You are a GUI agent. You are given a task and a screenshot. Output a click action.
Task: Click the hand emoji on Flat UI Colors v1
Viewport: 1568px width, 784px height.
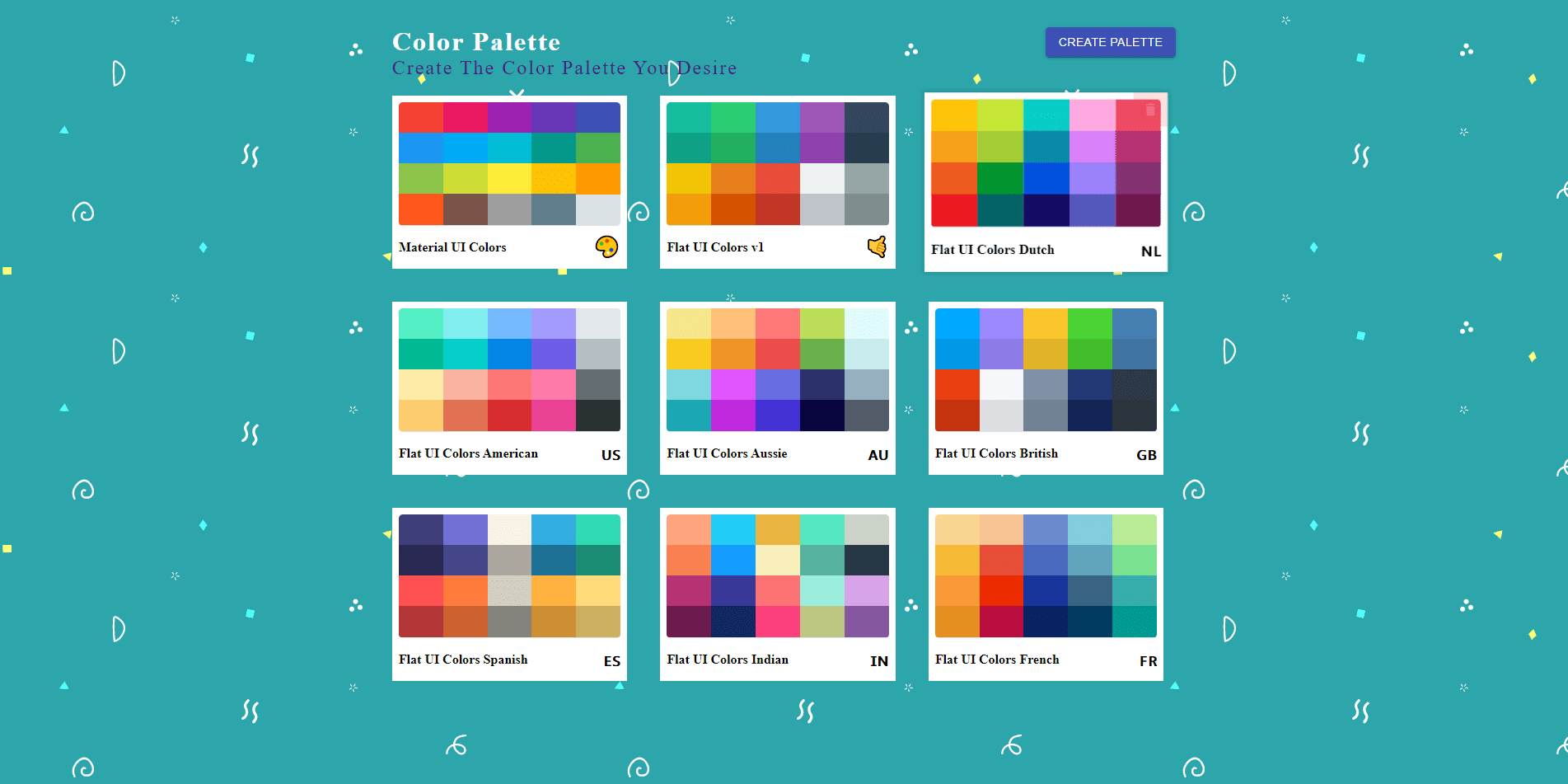click(x=877, y=246)
